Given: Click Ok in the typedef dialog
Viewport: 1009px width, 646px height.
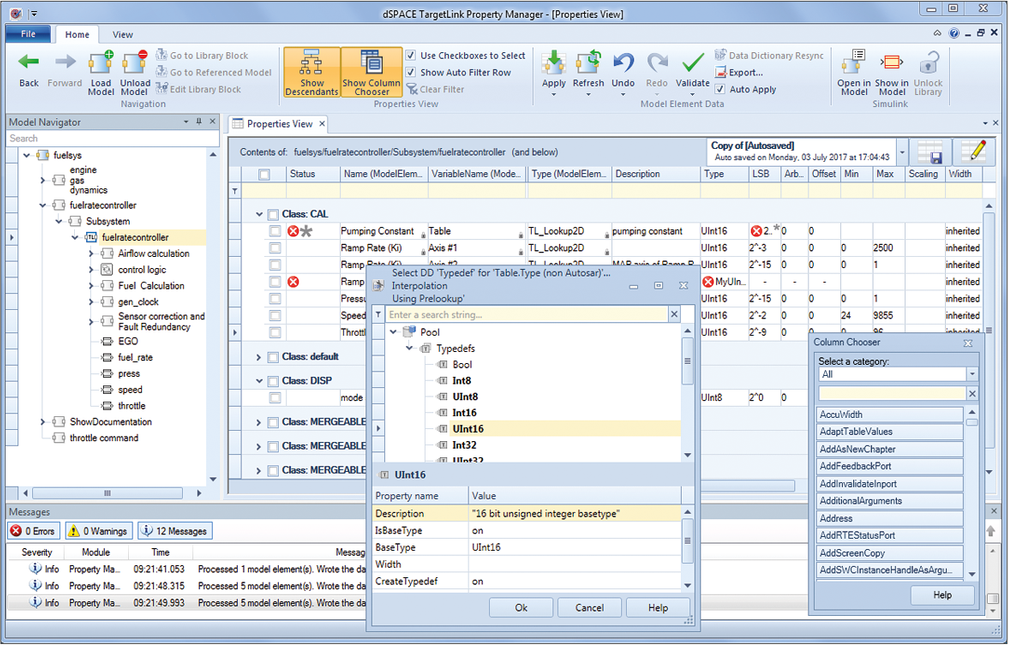Looking at the screenshot, I should (x=521, y=608).
